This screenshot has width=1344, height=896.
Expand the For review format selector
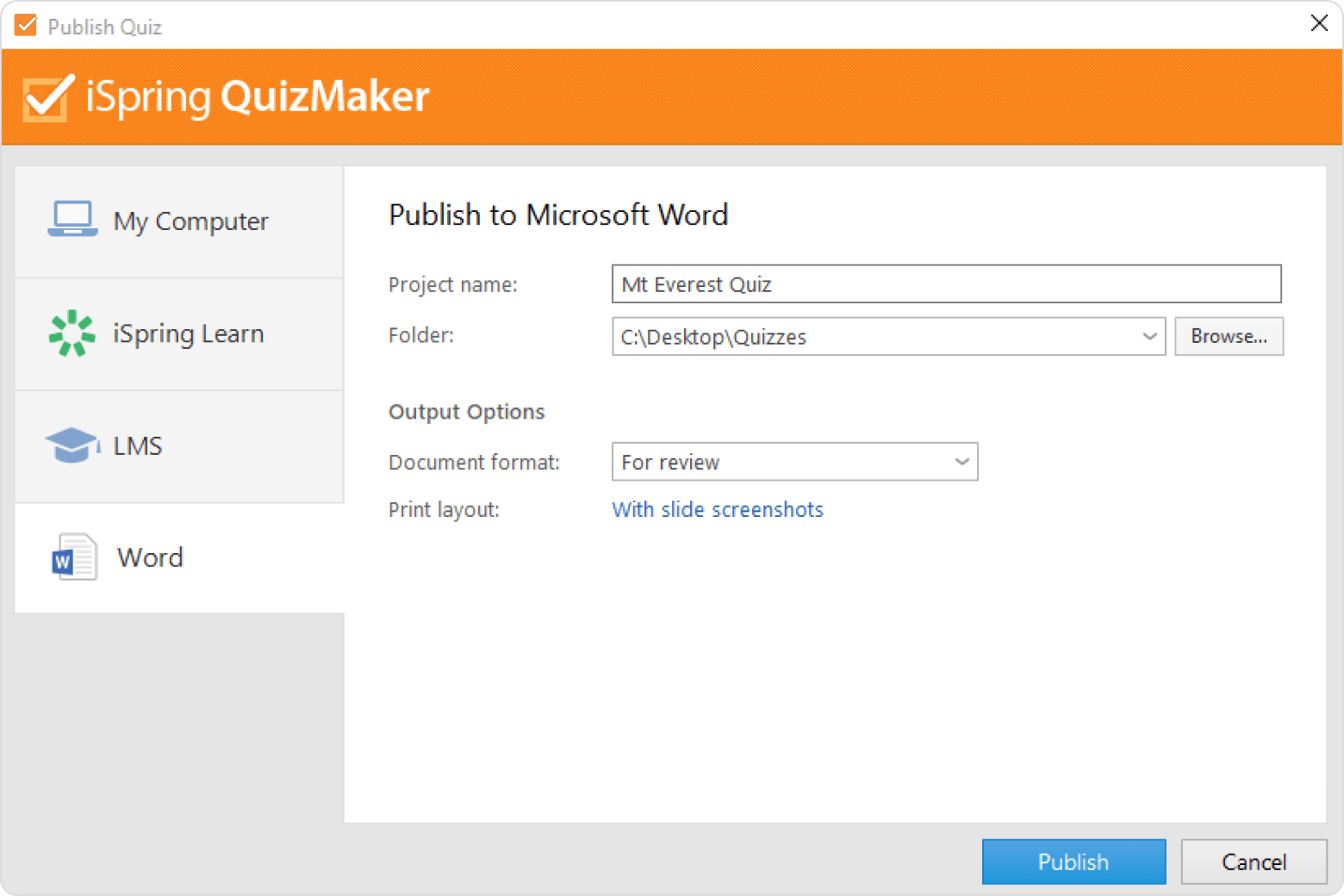coord(793,462)
